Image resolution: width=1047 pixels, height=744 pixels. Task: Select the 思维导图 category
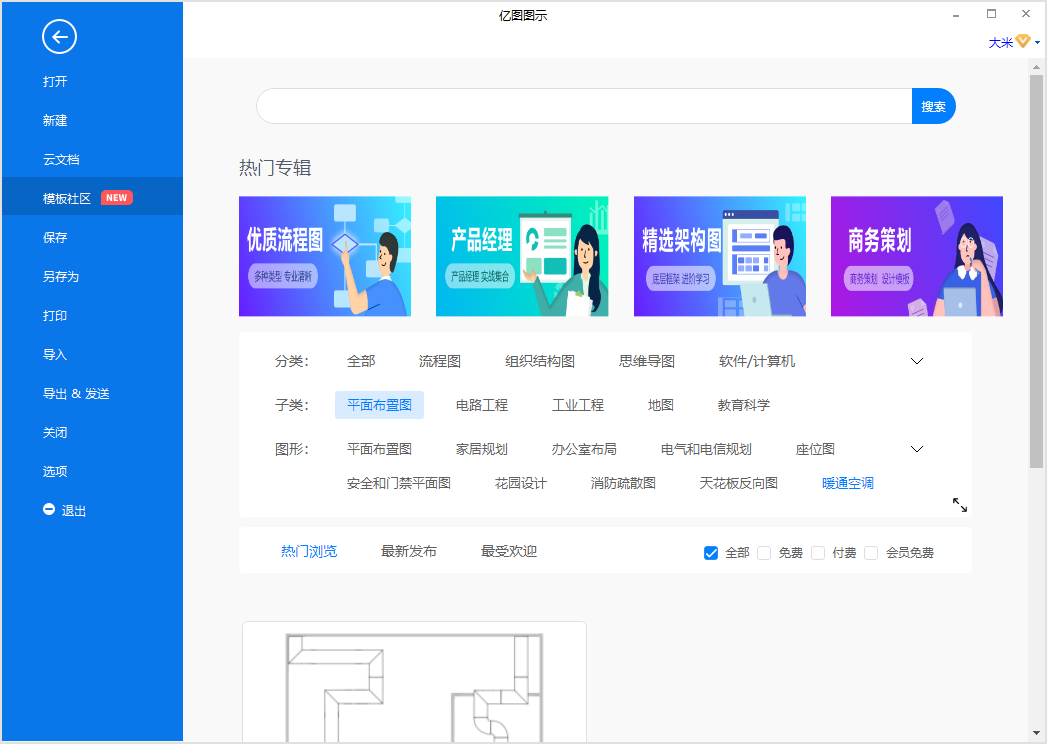(x=647, y=361)
